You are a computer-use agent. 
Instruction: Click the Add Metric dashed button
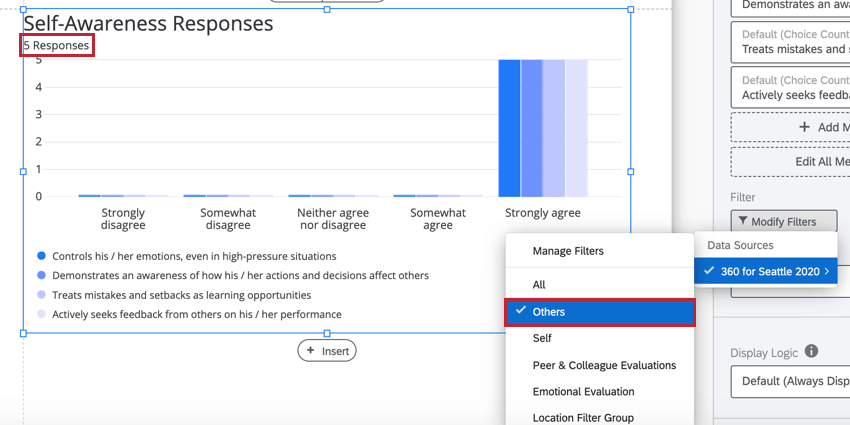(790, 127)
